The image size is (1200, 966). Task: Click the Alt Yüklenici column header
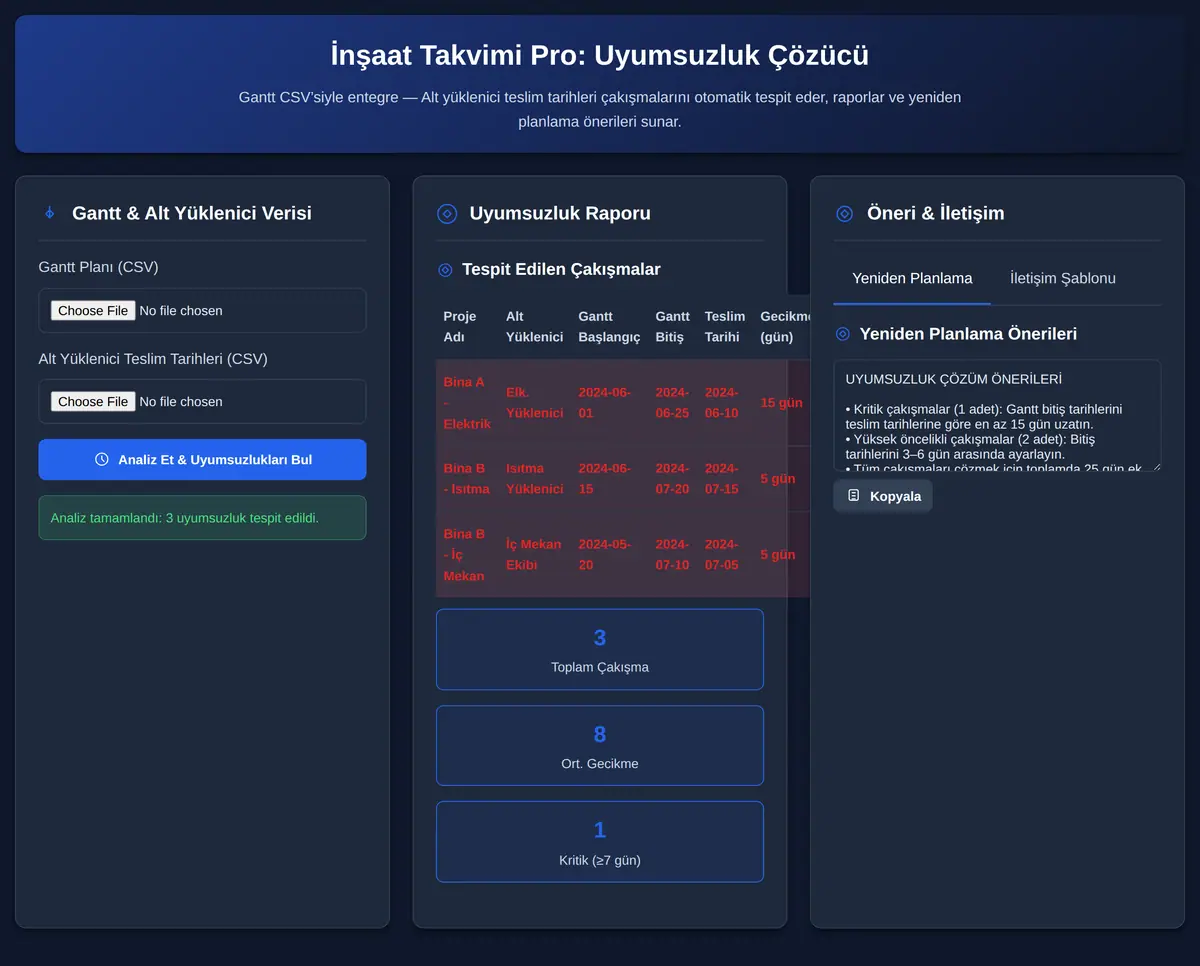pyautogui.click(x=534, y=327)
